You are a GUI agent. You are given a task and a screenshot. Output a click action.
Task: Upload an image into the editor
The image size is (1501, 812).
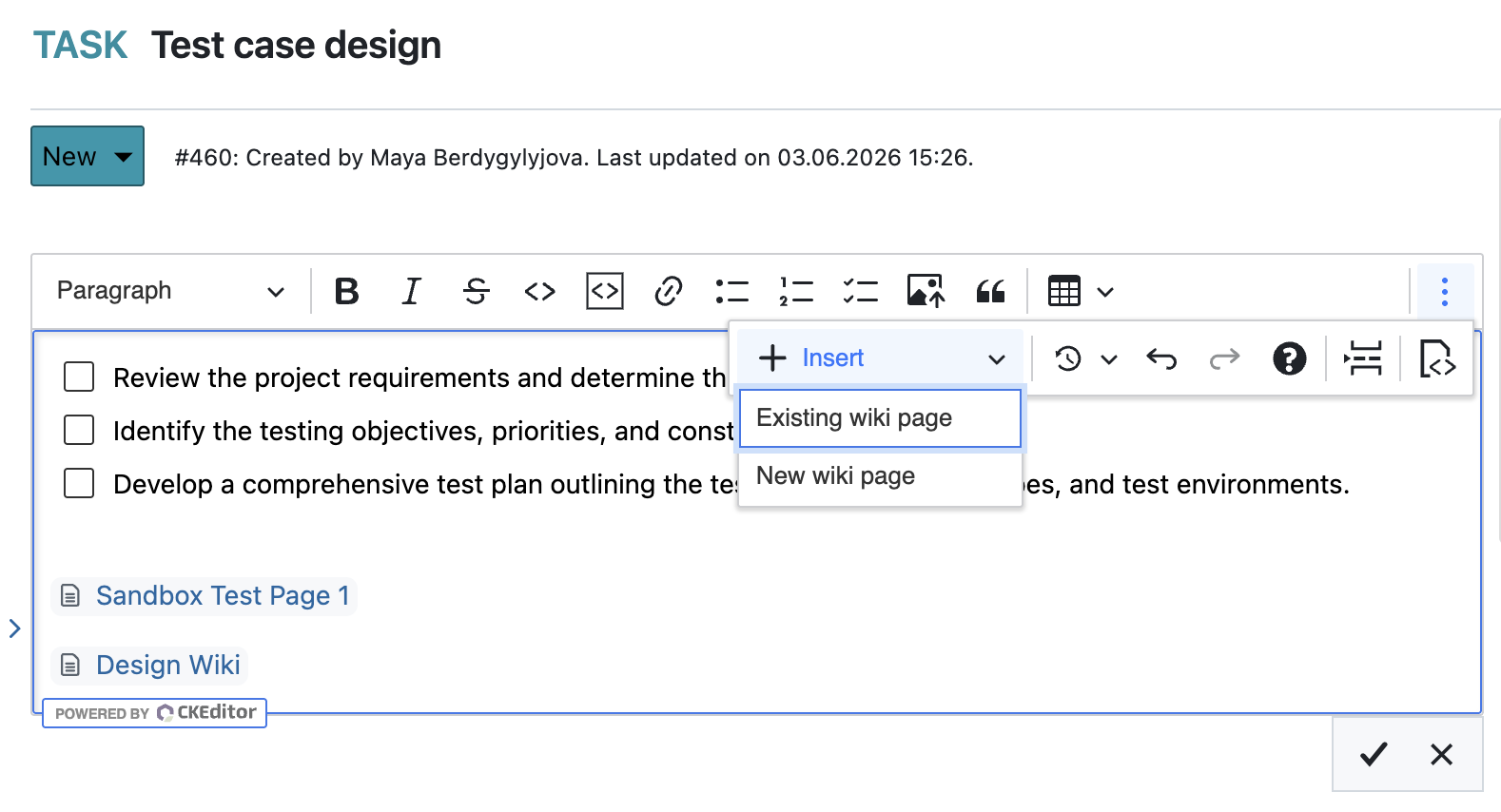pos(926,291)
